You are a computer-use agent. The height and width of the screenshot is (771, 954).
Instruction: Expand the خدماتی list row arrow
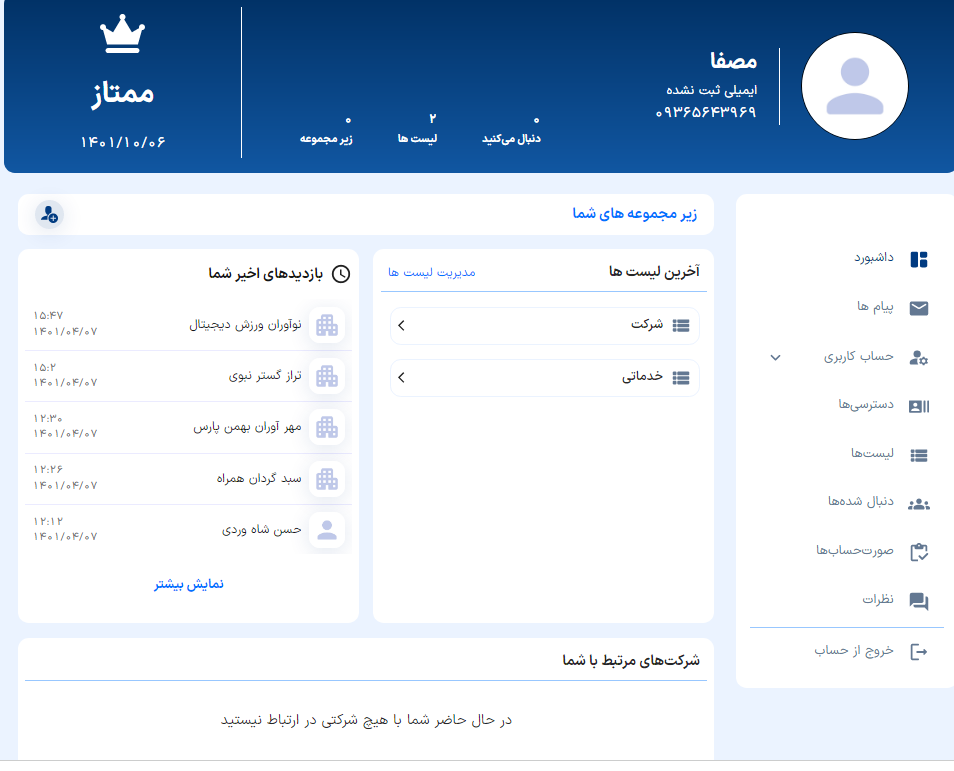tap(401, 378)
